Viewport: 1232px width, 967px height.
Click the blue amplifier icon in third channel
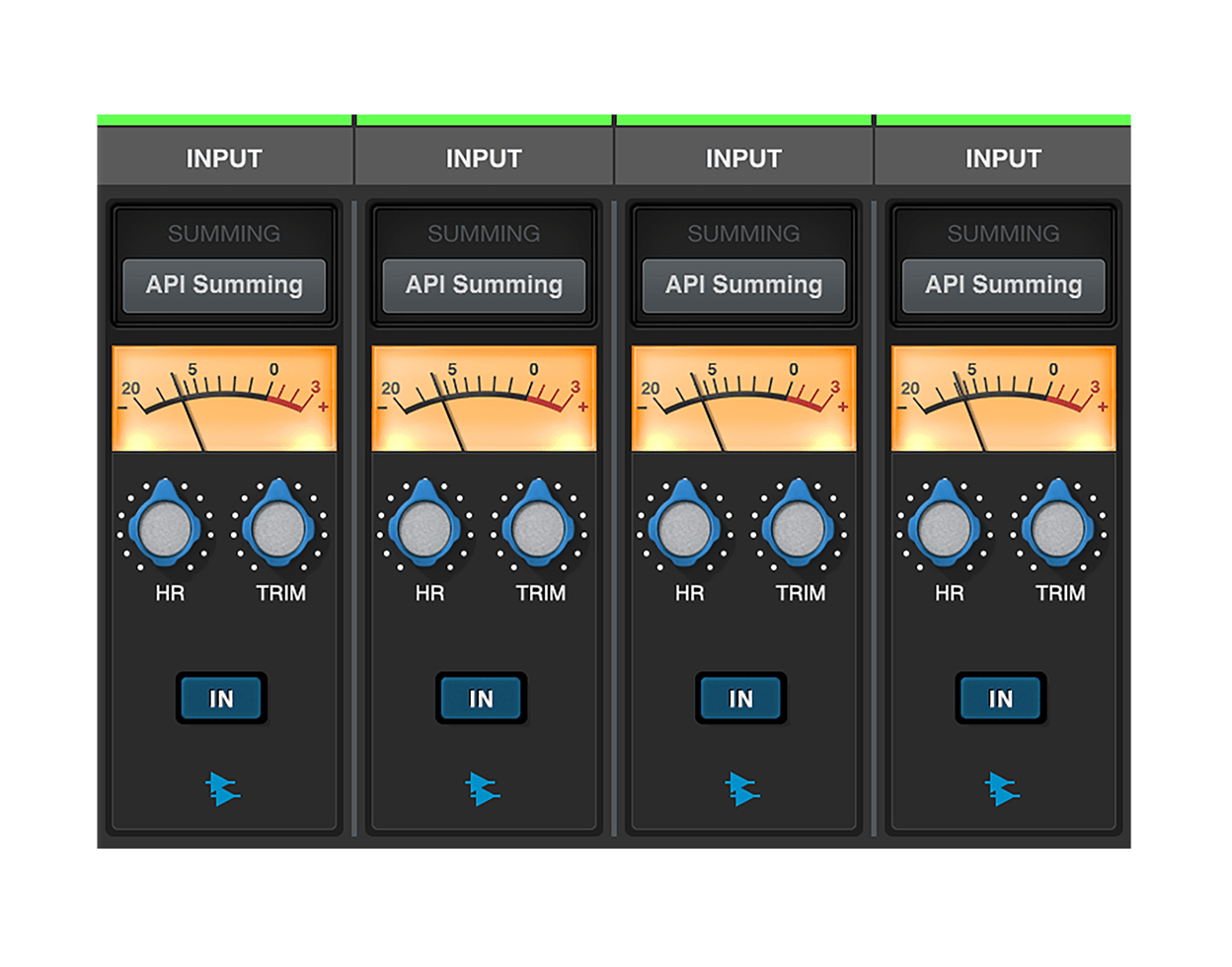742,789
